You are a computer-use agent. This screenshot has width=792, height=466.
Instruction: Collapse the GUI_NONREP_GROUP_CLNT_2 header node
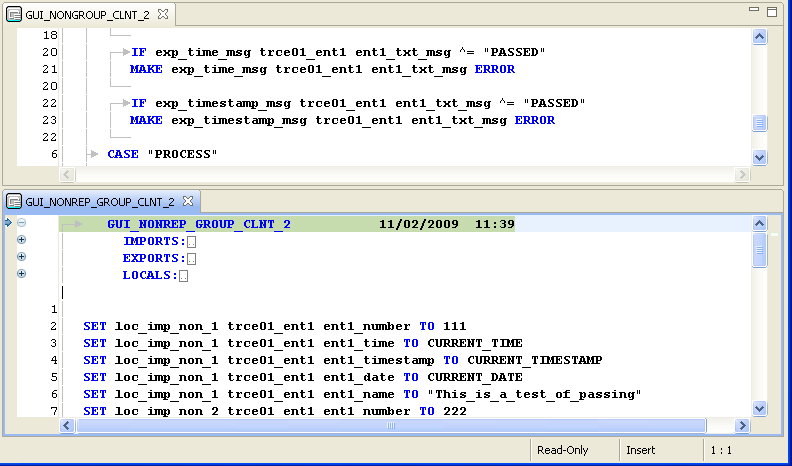tap(21, 223)
